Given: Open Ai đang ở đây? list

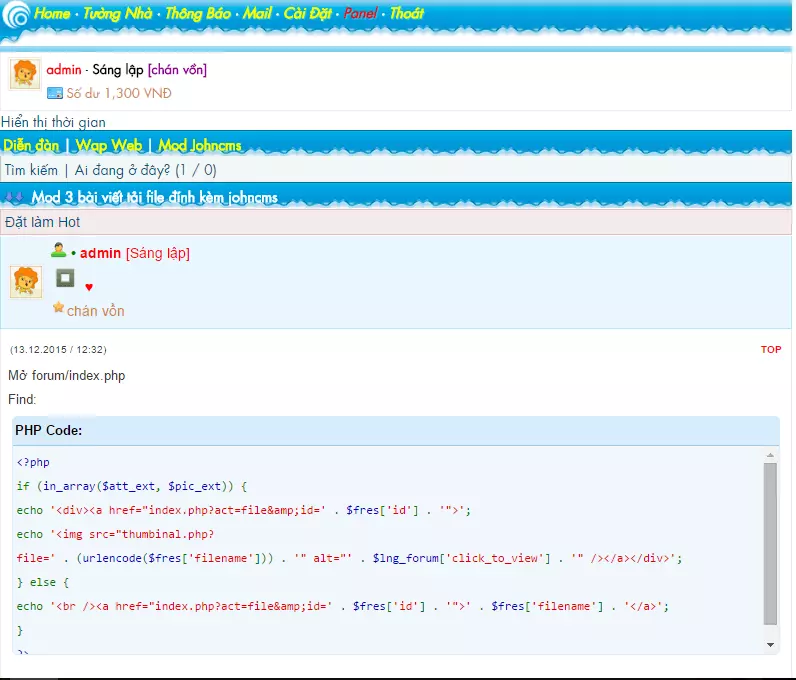Looking at the screenshot, I should [x=145, y=170].
